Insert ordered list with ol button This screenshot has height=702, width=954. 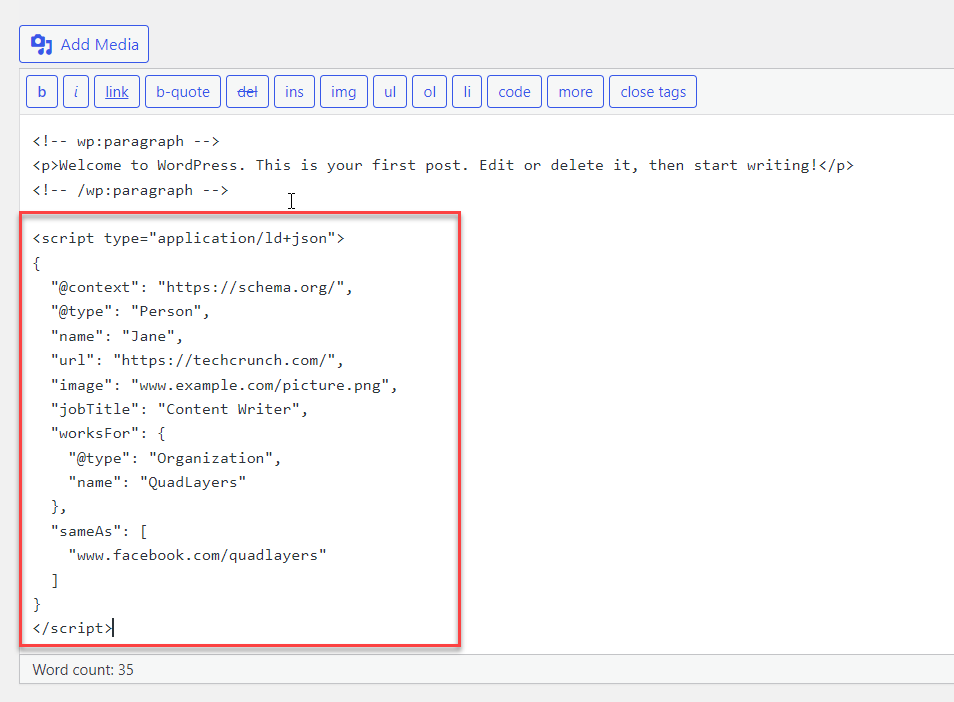point(430,92)
